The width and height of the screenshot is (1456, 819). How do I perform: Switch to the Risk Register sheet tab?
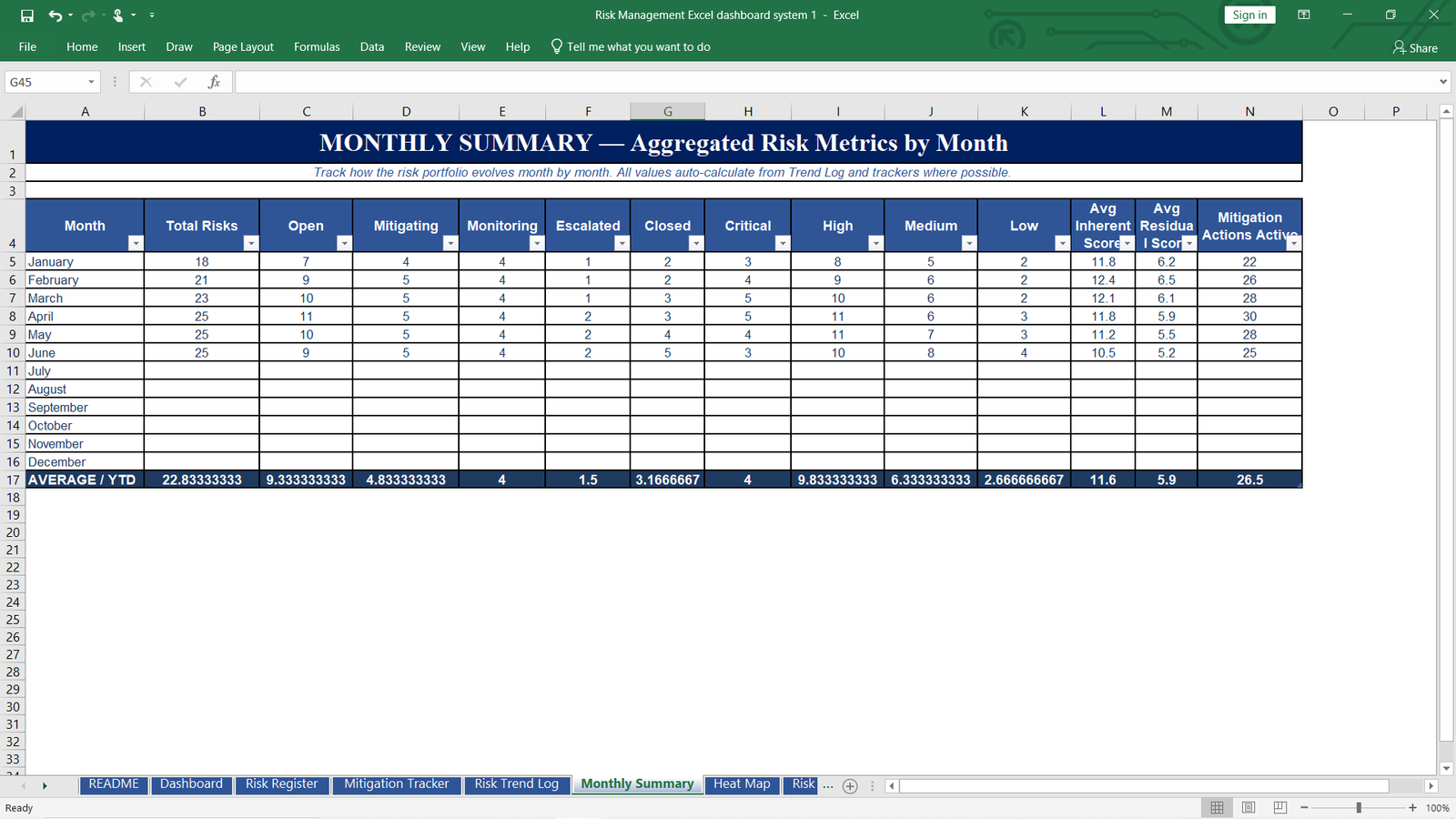[281, 784]
